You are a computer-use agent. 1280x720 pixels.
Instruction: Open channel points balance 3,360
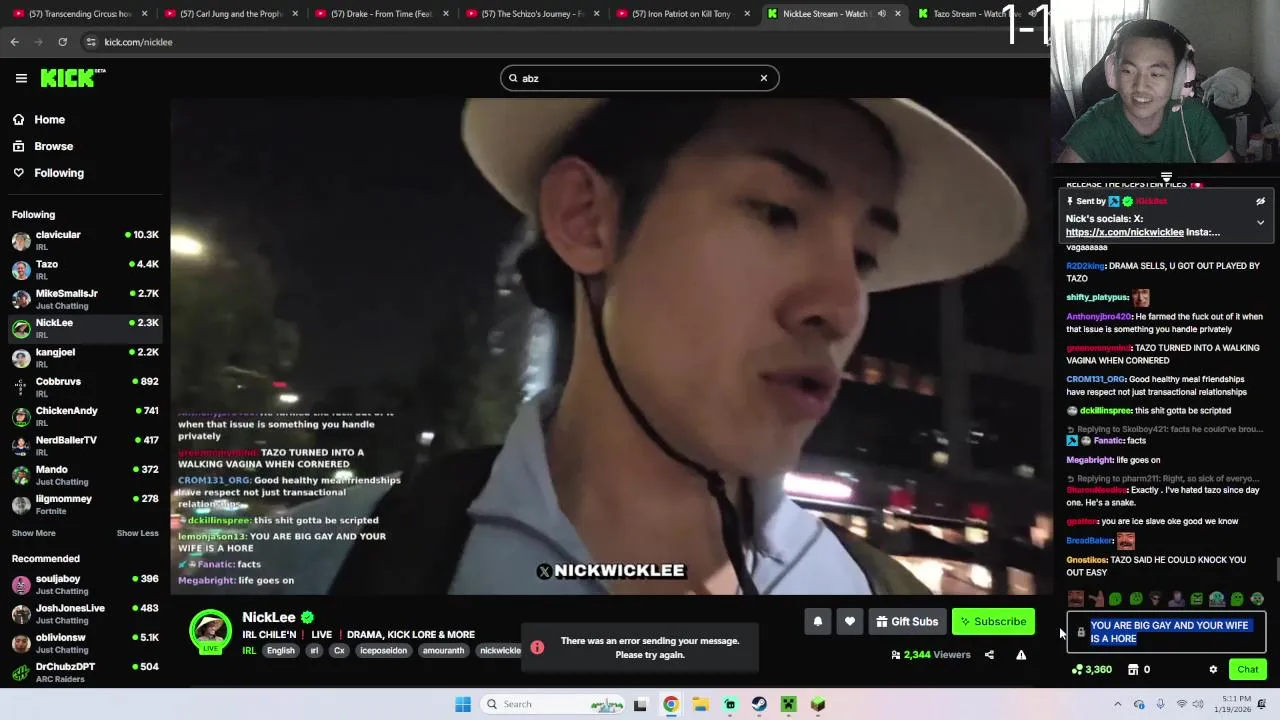click(1092, 670)
